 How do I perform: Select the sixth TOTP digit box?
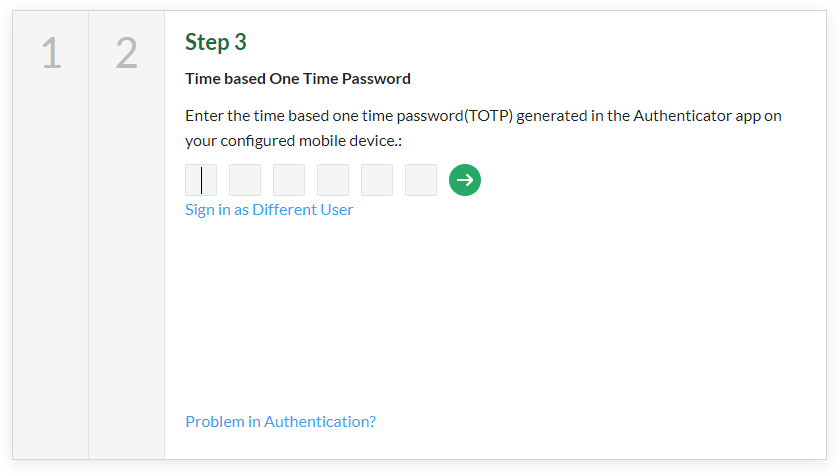421,180
